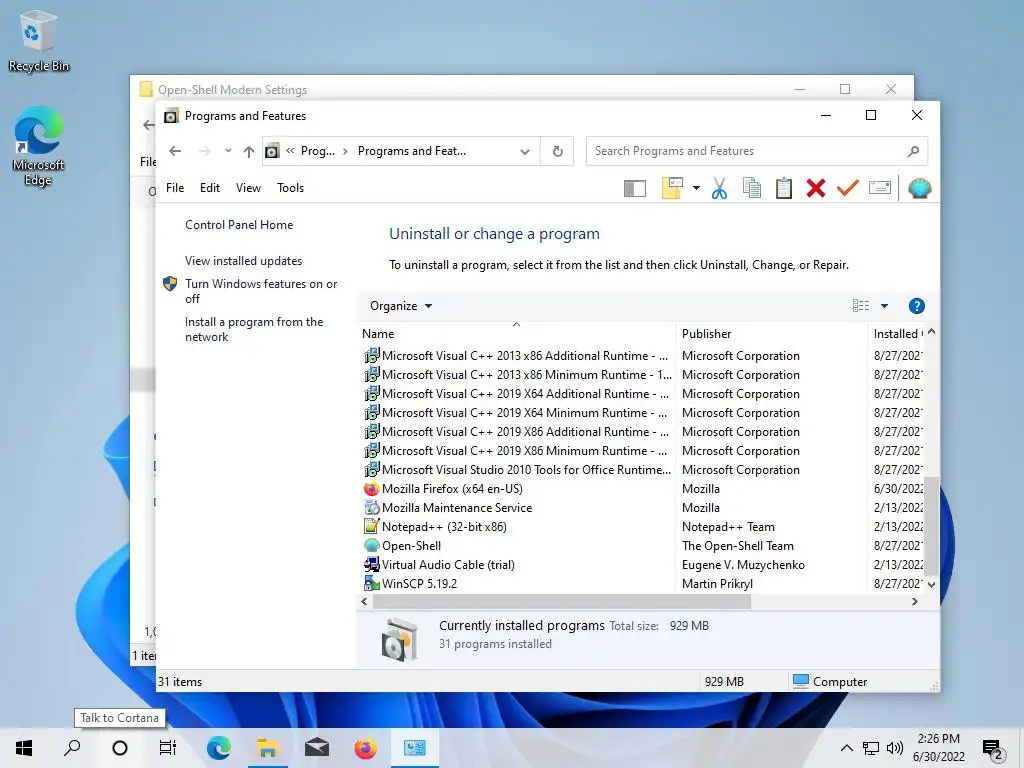
Task: Open View installed updates link
Action: coord(243,261)
